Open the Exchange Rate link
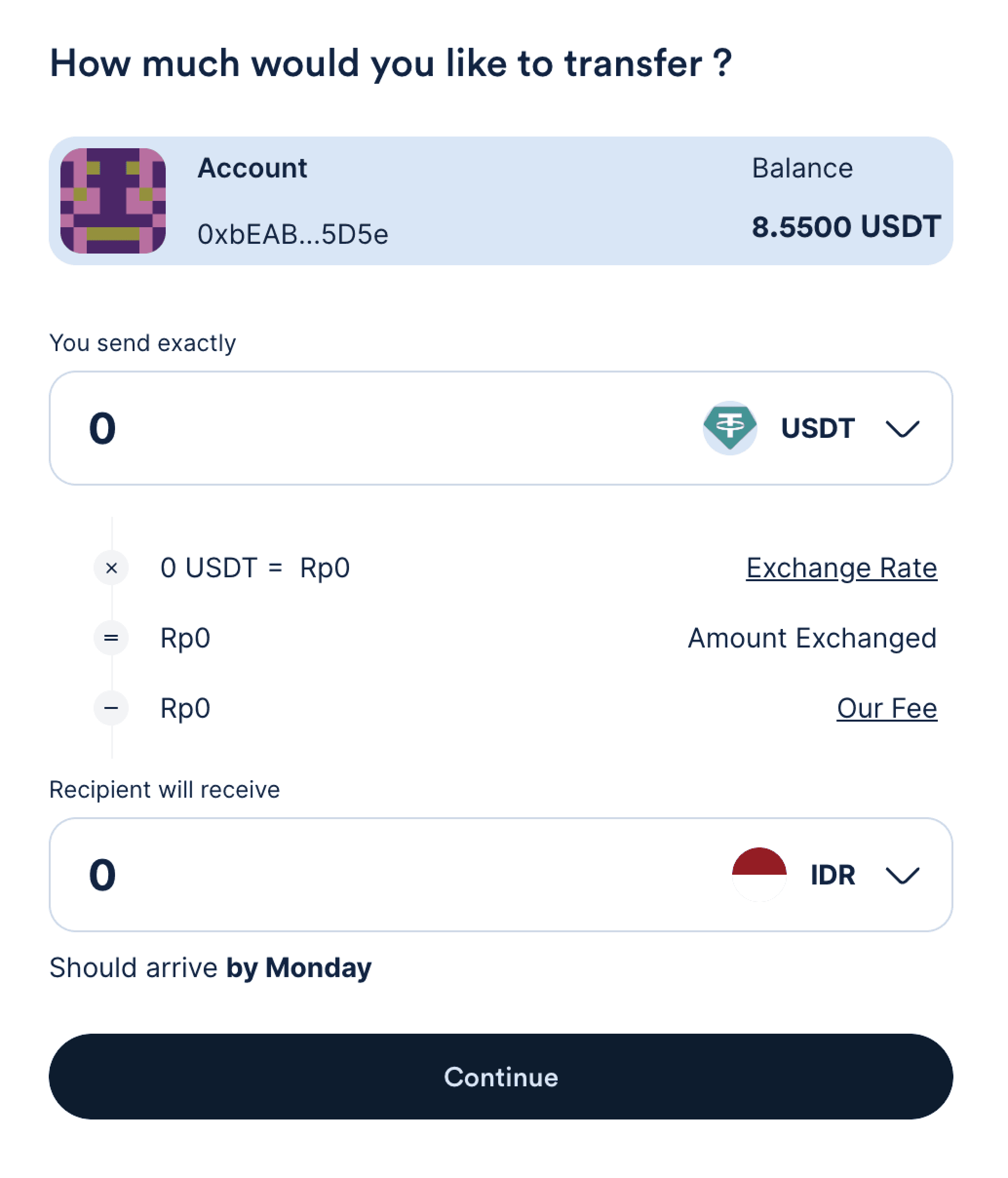The width and height of the screenshot is (1008, 1178). (x=841, y=568)
